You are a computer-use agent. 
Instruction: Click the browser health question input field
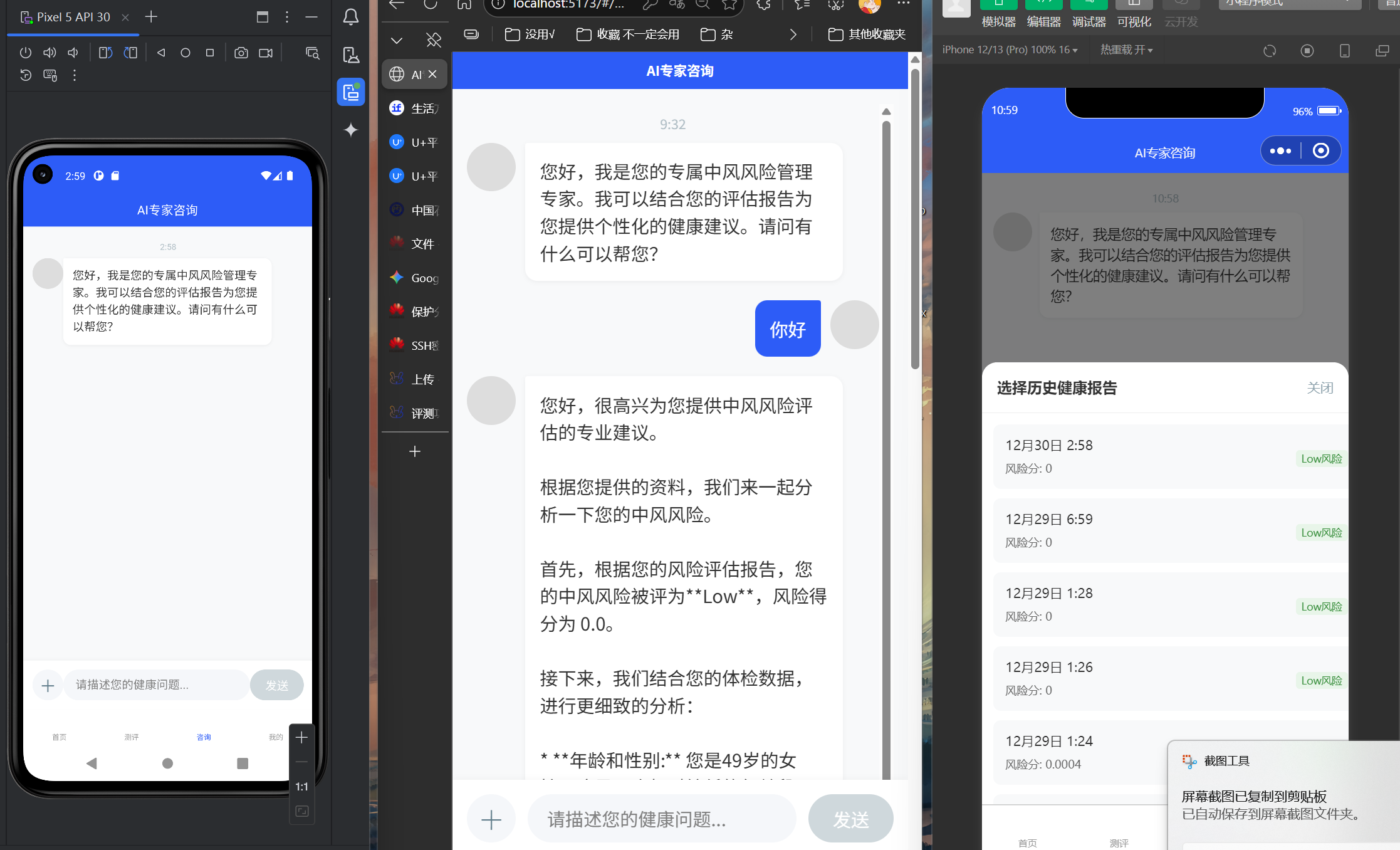[x=661, y=819]
